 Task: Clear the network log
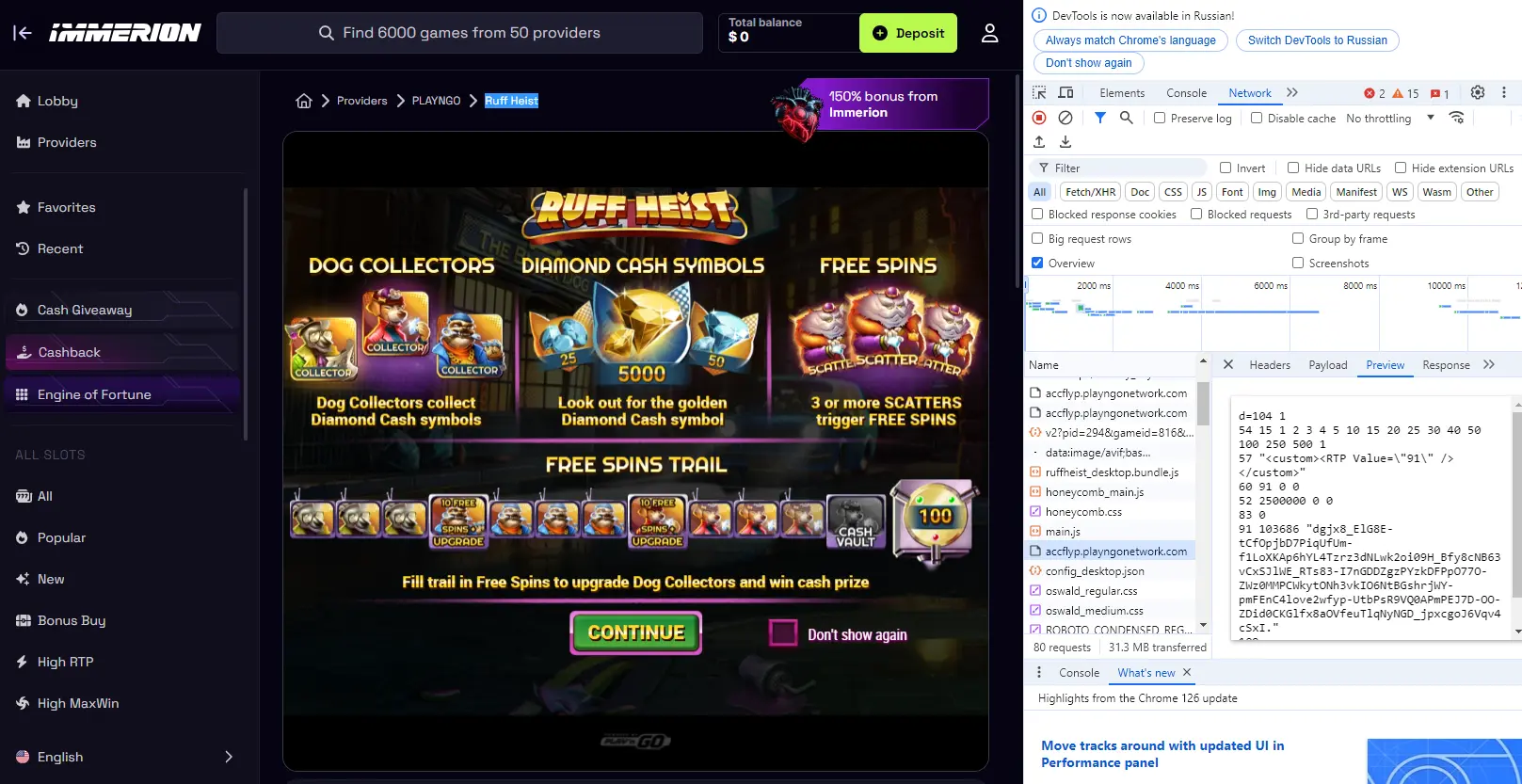point(1065,118)
